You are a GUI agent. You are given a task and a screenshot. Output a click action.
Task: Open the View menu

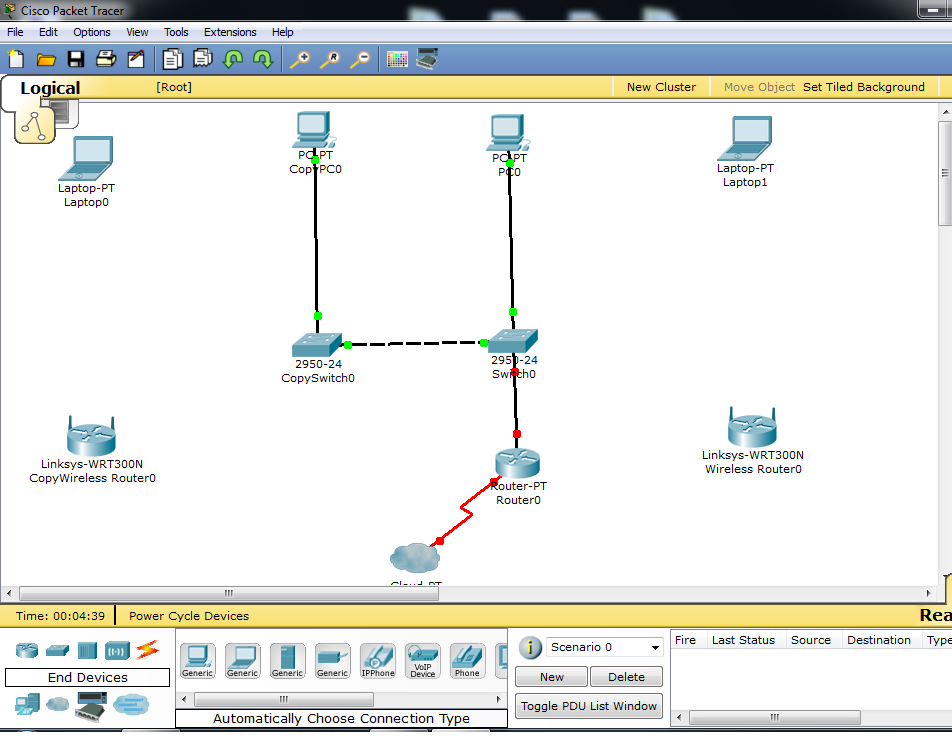coord(137,32)
